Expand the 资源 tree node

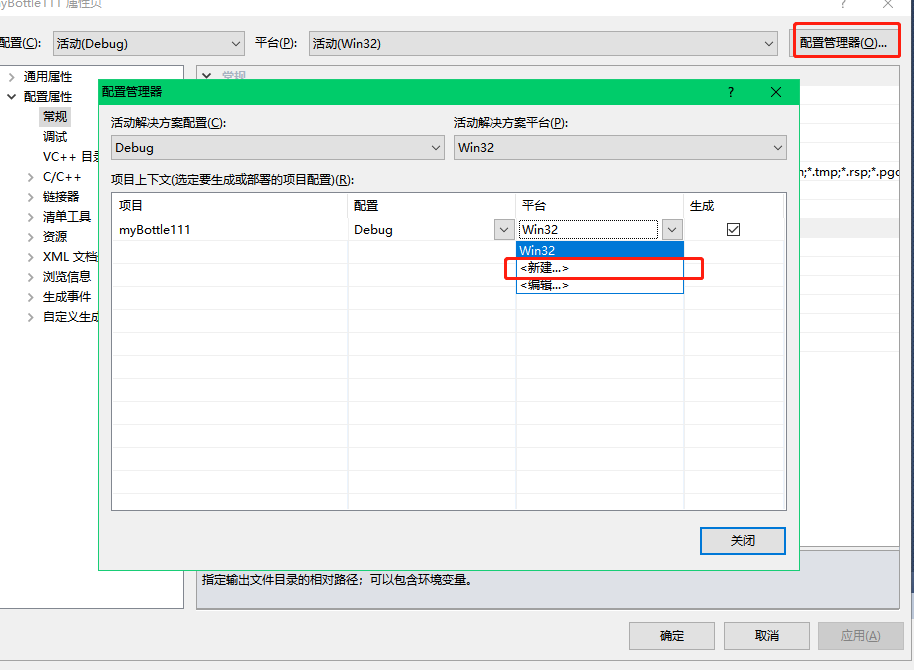[x=31, y=237]
